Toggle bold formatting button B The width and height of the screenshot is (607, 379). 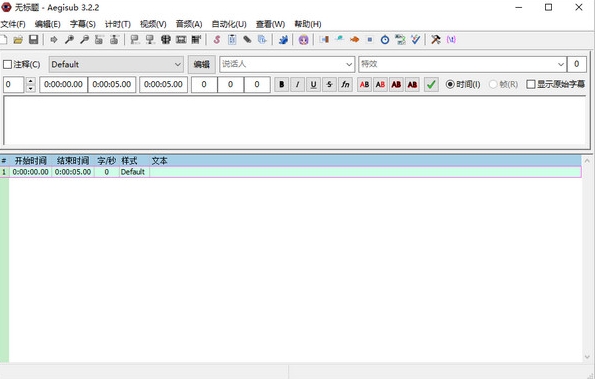point(282,84)
